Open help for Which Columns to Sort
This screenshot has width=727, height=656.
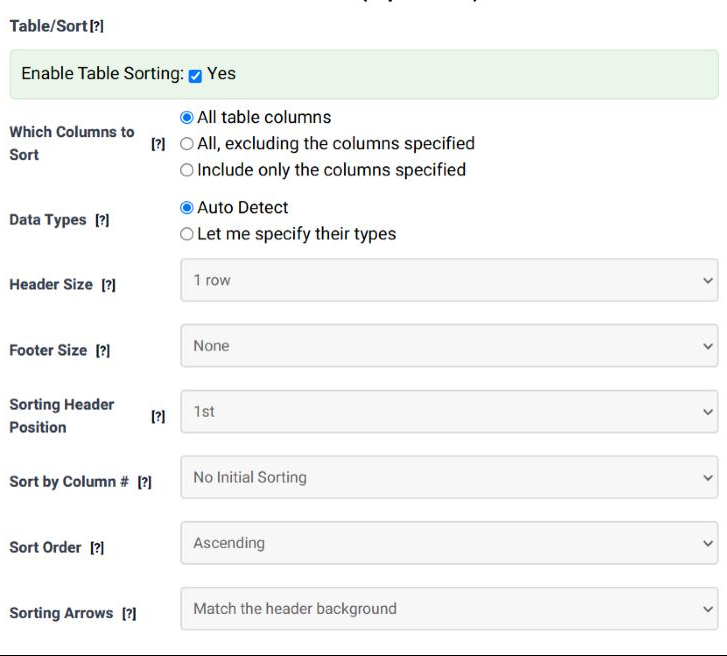click(158, 144)
